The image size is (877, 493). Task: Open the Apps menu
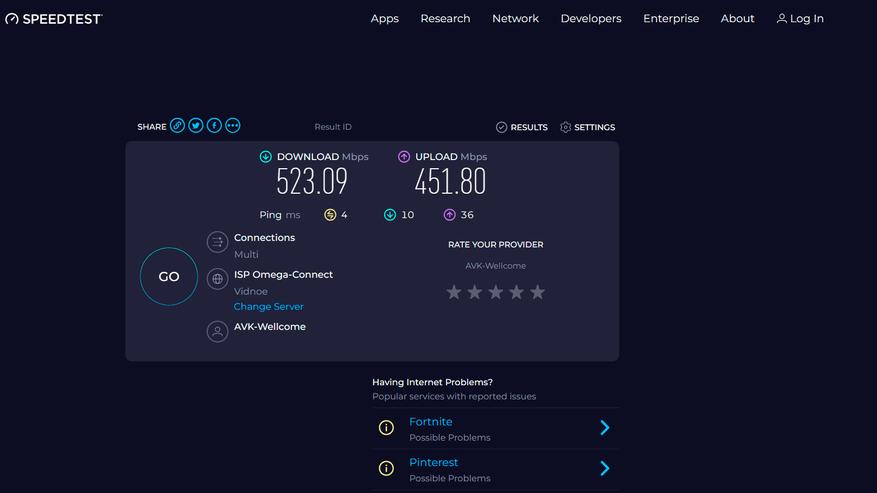coord(385,19)
